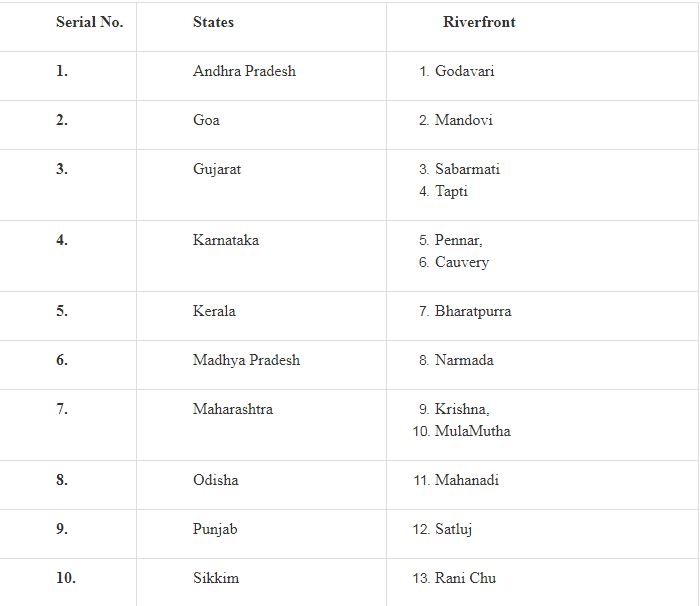
Task: Click the MulaMutha riverfront entry
Action: pyautogui.click(x=472, y=431)
